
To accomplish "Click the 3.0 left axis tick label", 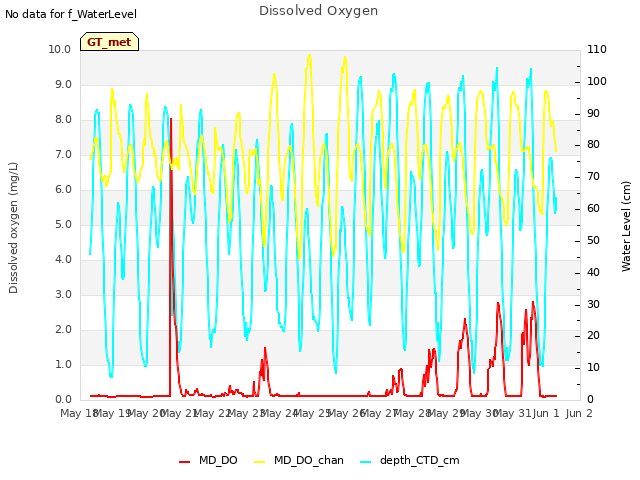I will (63, 294).
